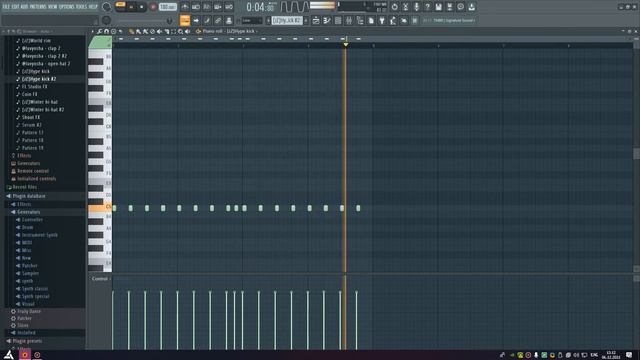Click the circular arrow icon in top toolbar

[394, 7]
